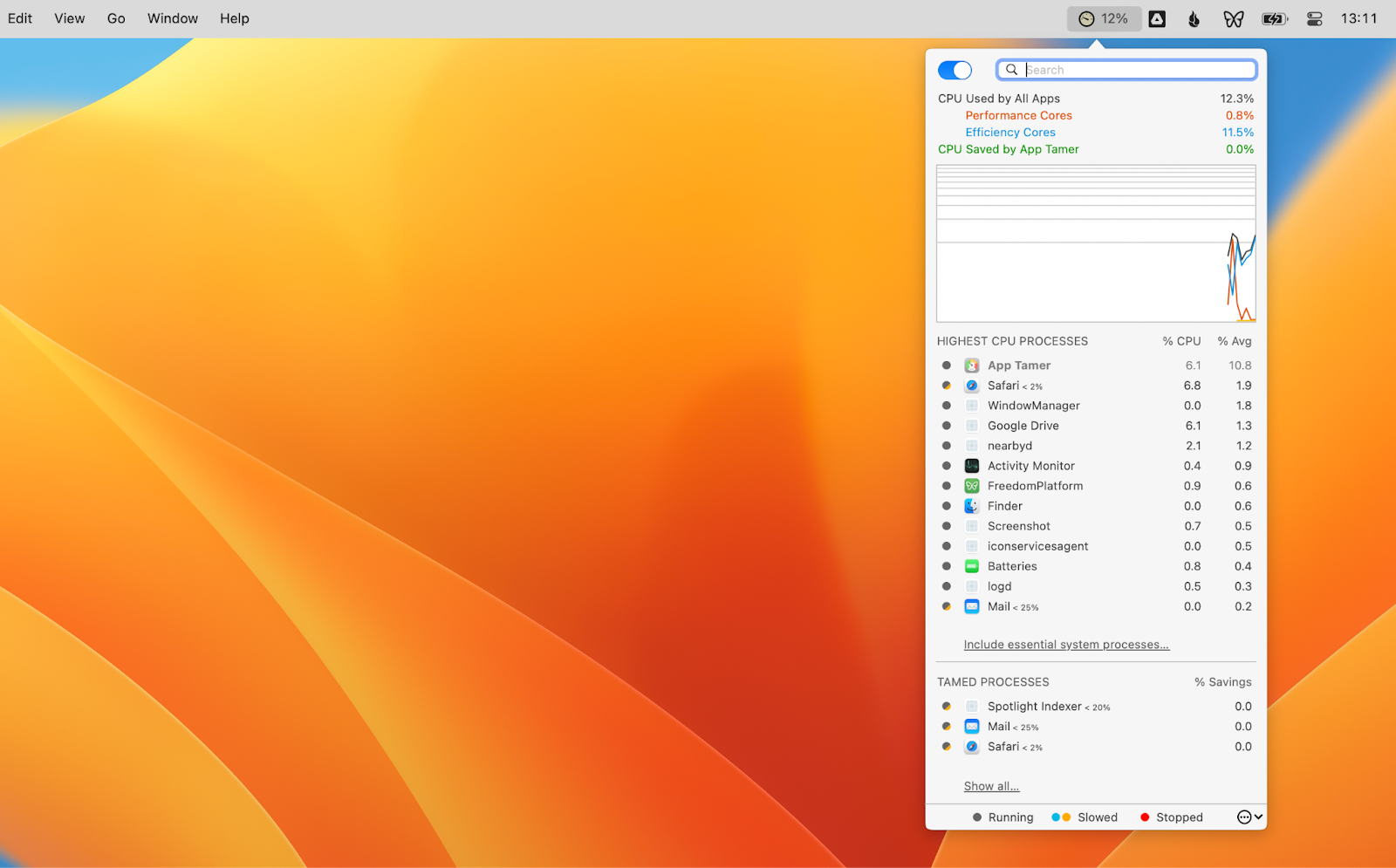Click the Safari icon under Tamed Processes
The width and height of the screenshot is (1396, 868).
tap(972, 747)
